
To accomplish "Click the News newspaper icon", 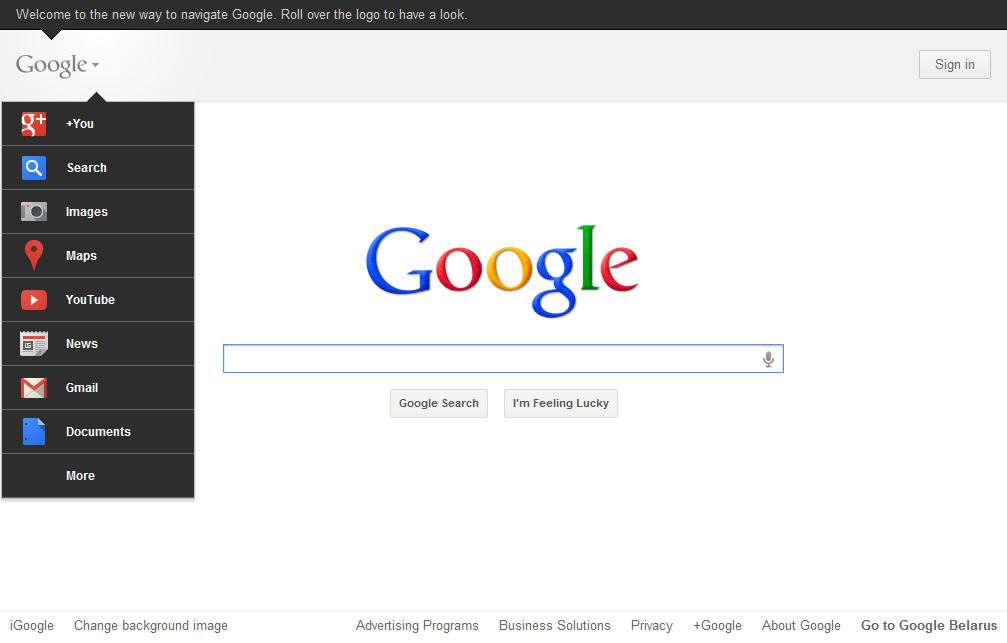I will tap(33, 344).
